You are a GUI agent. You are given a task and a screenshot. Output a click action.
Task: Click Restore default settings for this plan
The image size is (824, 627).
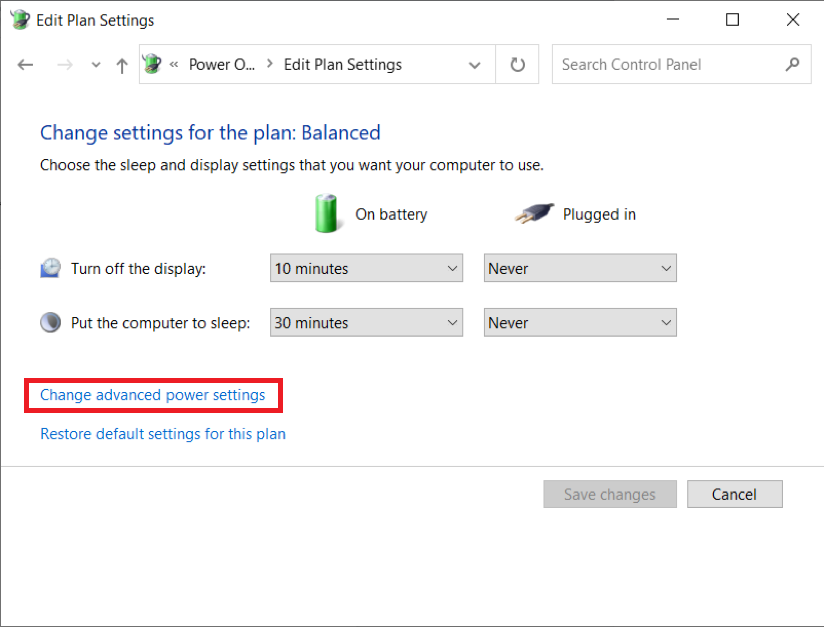163,434
